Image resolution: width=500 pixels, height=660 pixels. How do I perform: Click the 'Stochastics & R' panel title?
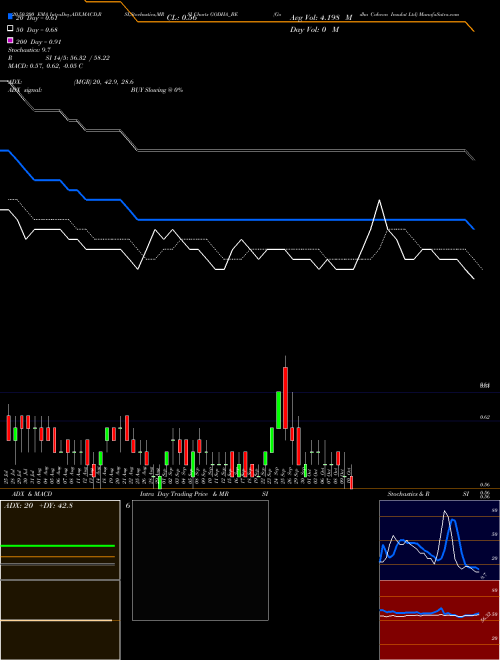(408, 494)
